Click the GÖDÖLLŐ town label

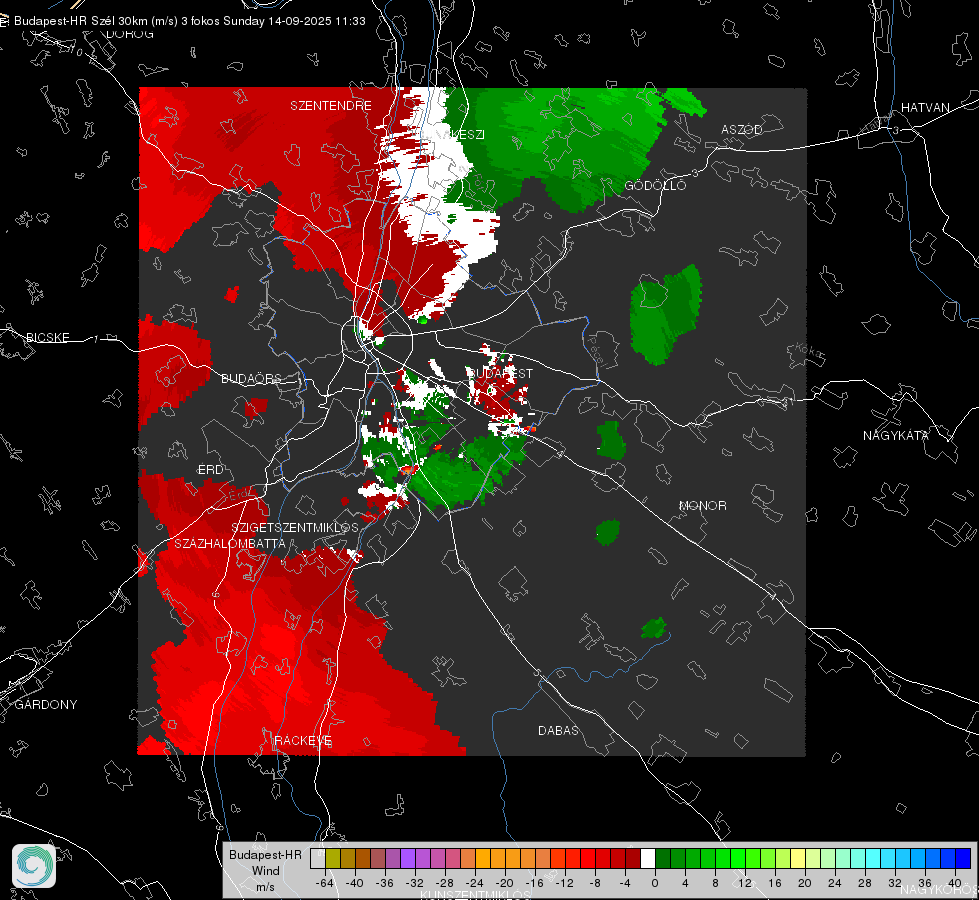655,185
